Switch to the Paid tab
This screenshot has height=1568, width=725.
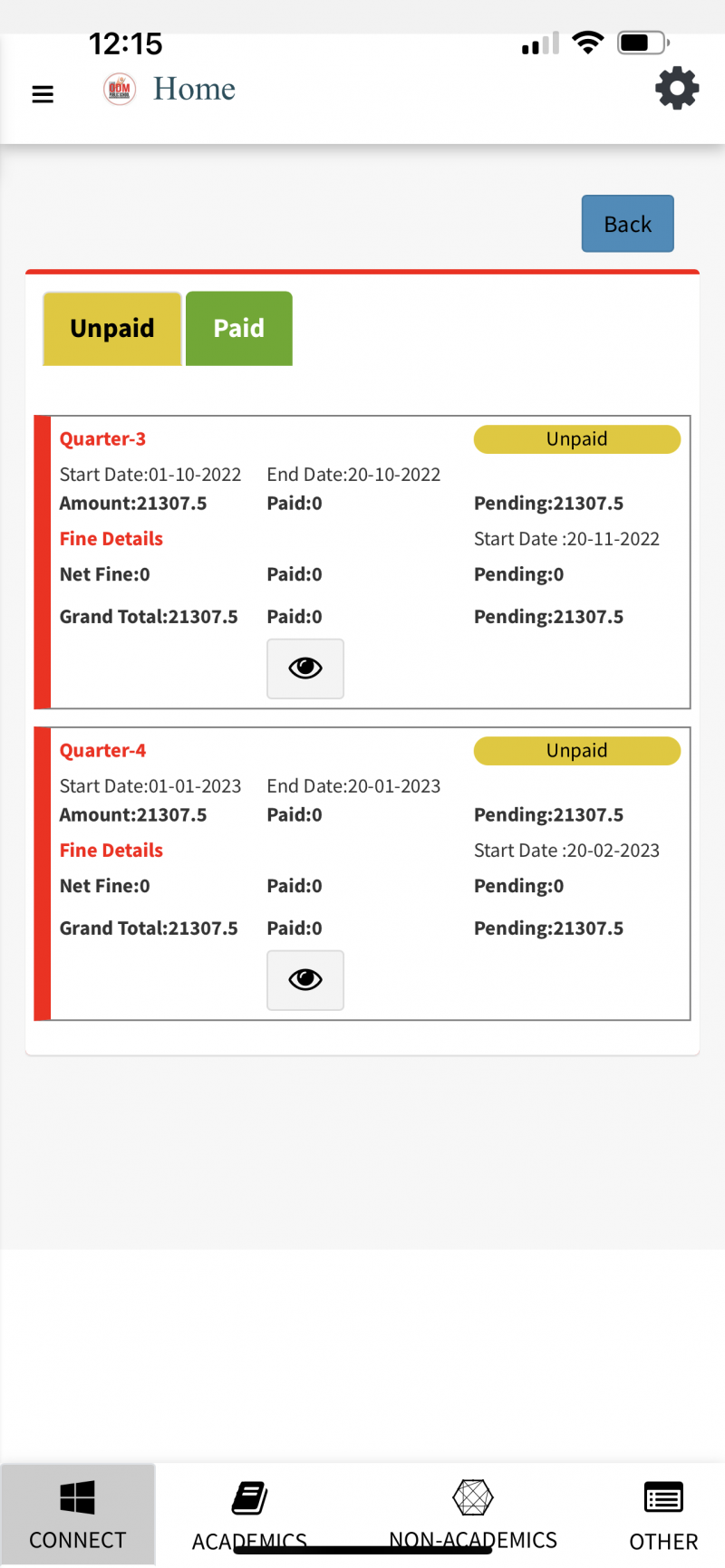pos(239,328)
